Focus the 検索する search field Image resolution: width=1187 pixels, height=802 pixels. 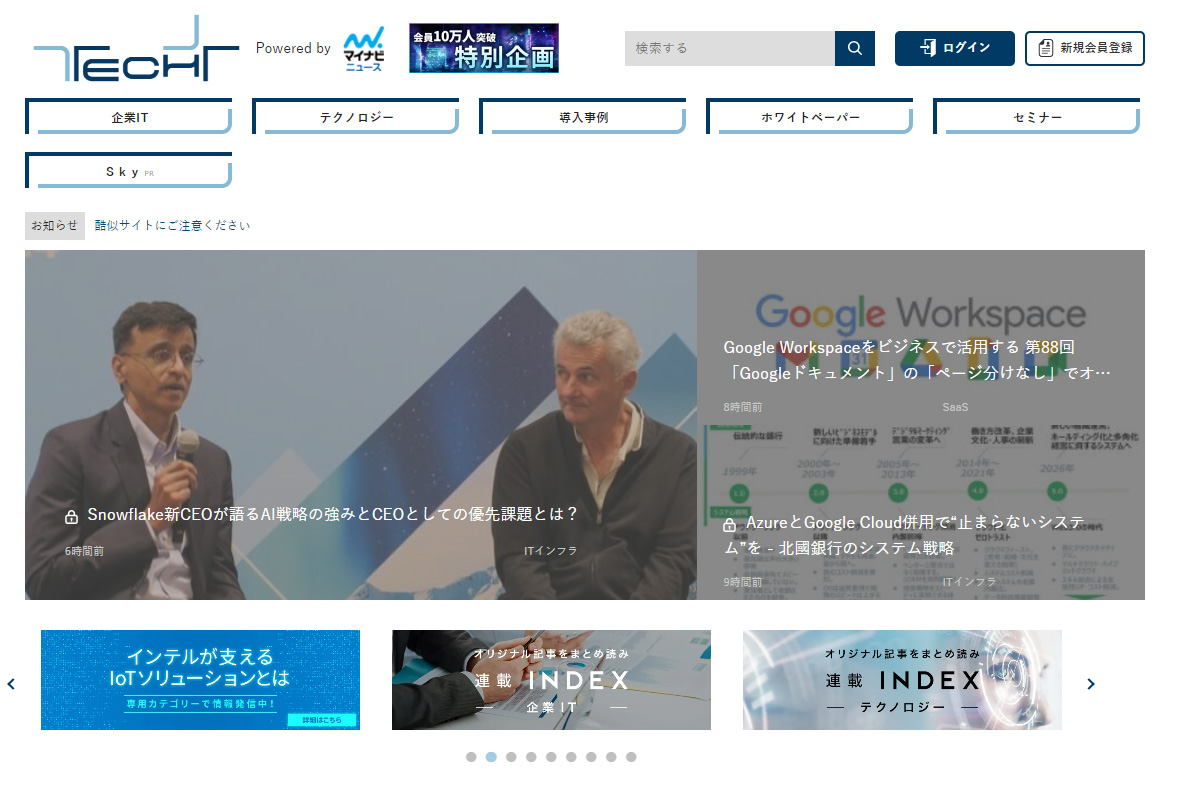730,48
